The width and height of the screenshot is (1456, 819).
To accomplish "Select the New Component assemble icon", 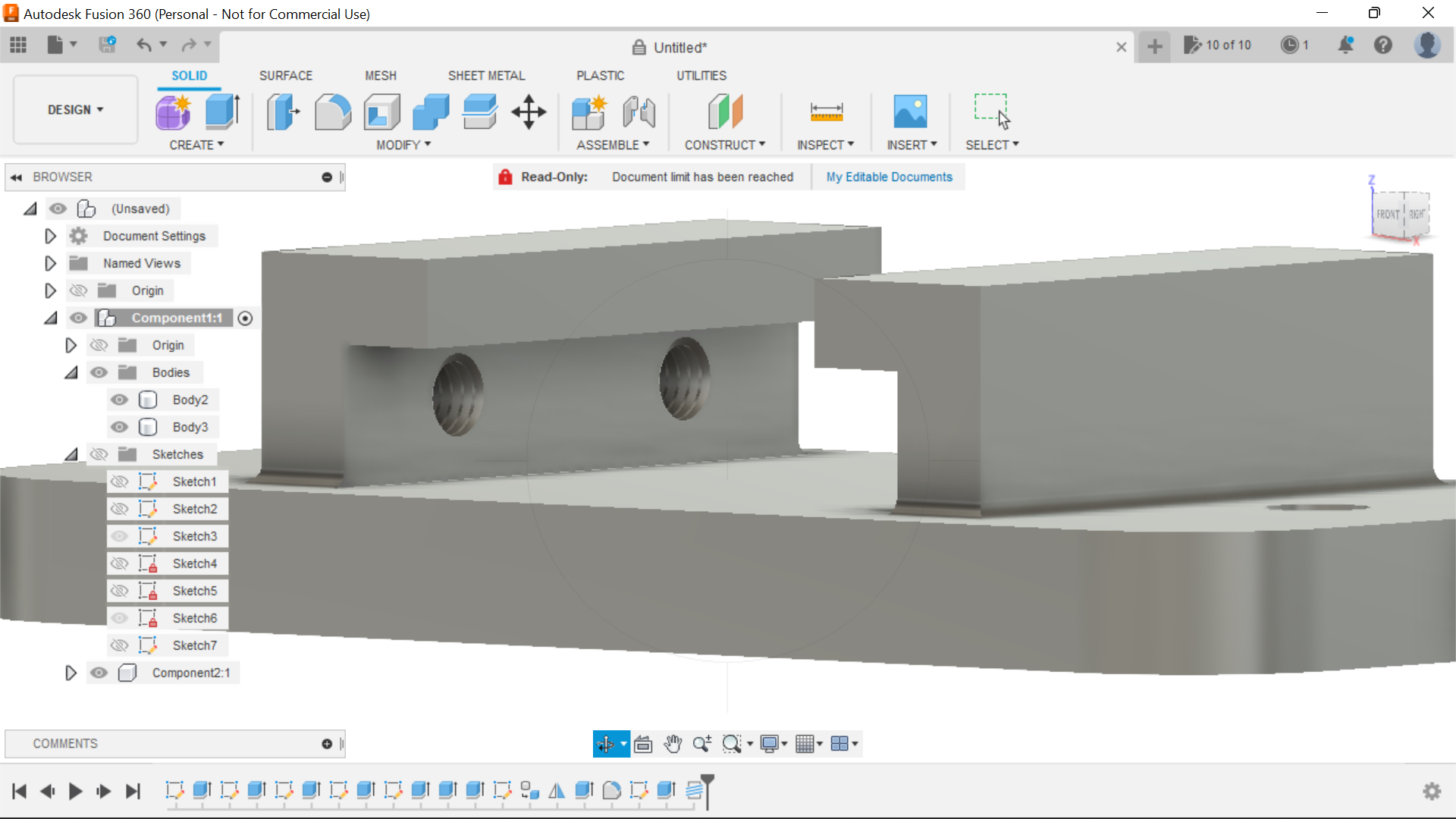I will [589, 112].
